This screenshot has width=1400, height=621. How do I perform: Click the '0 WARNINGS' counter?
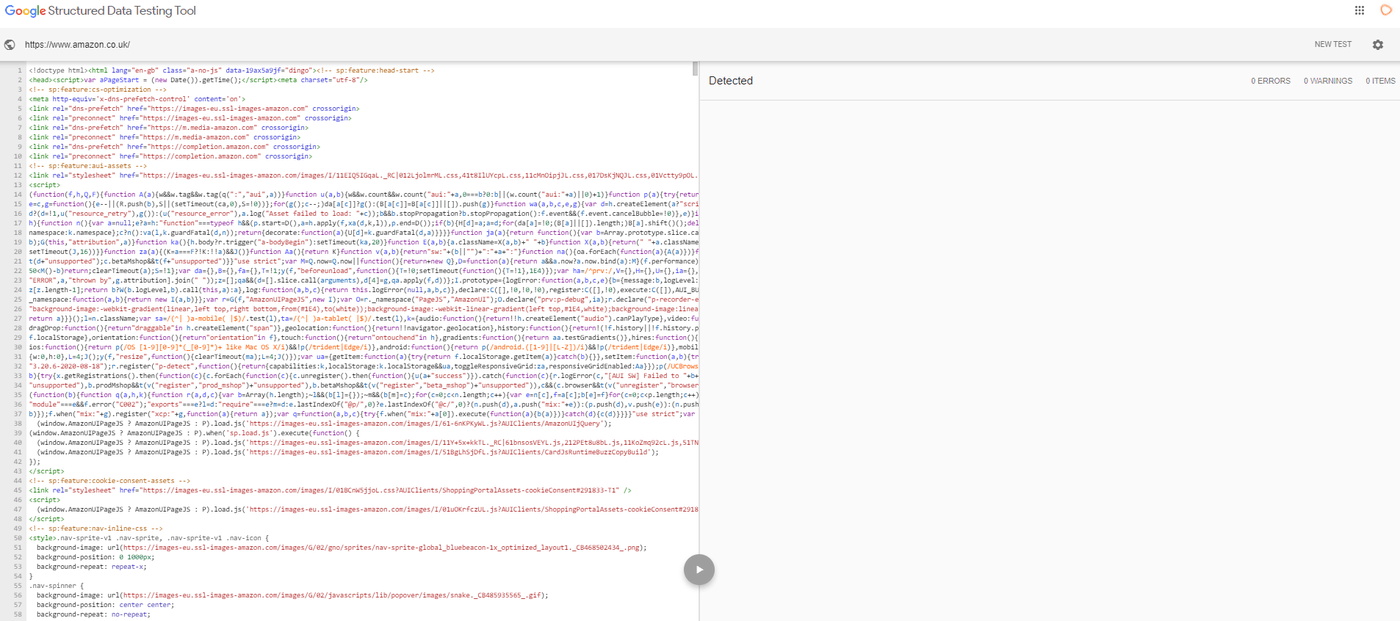coord(1328,81)
